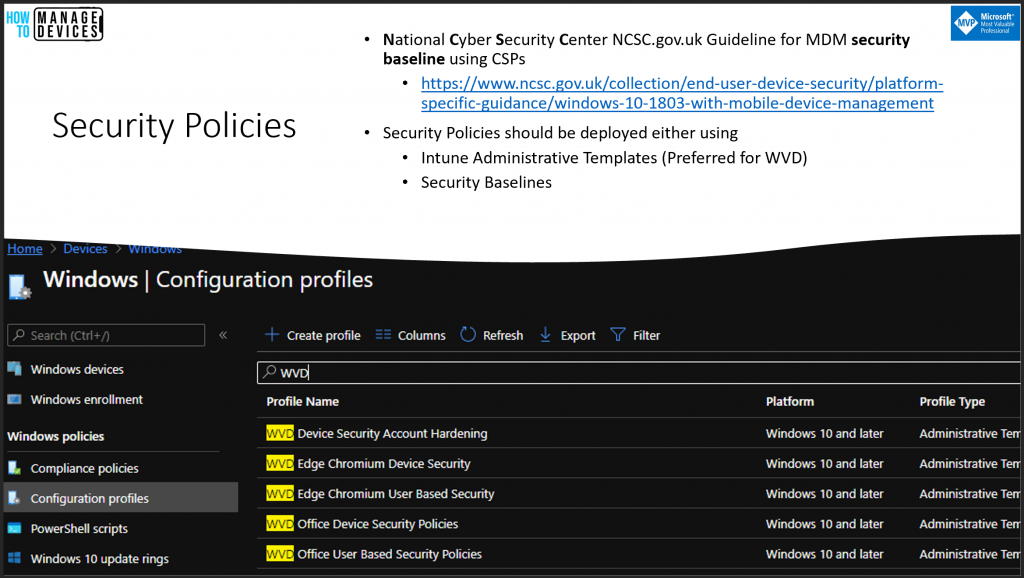Focus the Search (Ctrl+/) sidebar field
The width and height of the screenshot is (1024, 578).
[x=106, y=335]
